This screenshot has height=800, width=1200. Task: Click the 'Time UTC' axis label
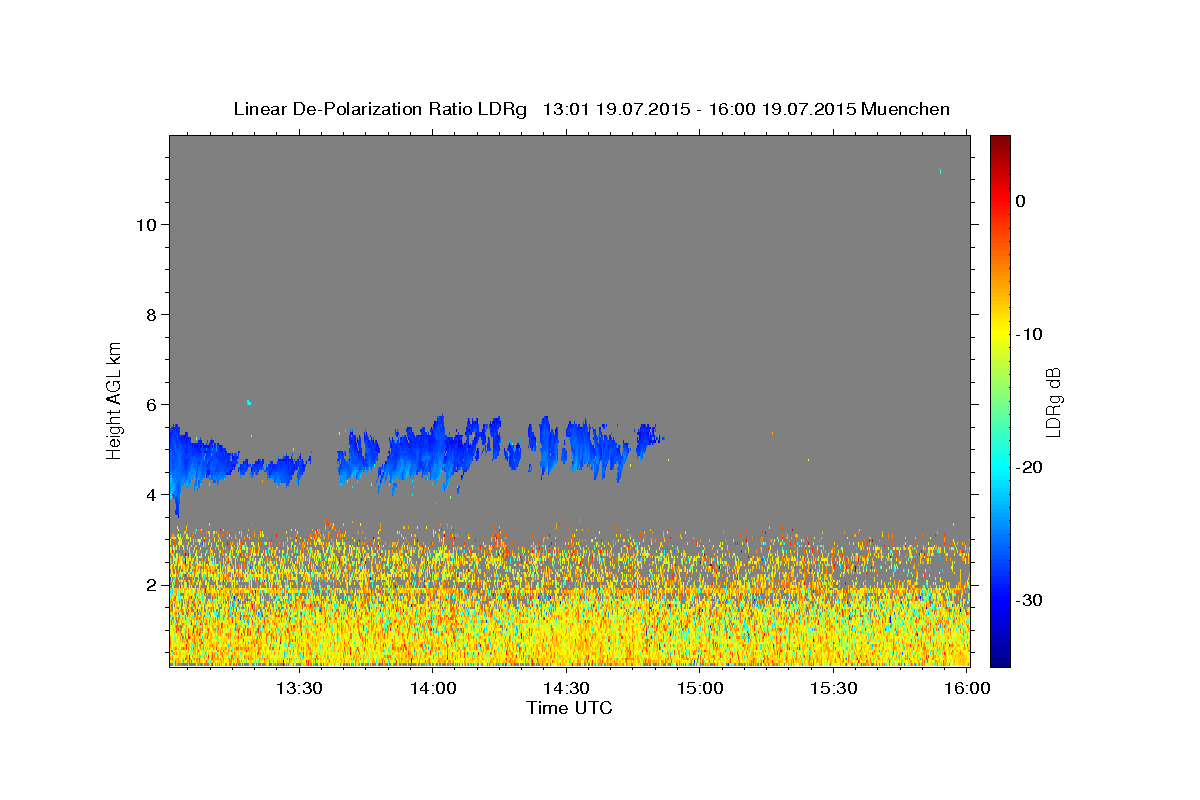point(569,708)
